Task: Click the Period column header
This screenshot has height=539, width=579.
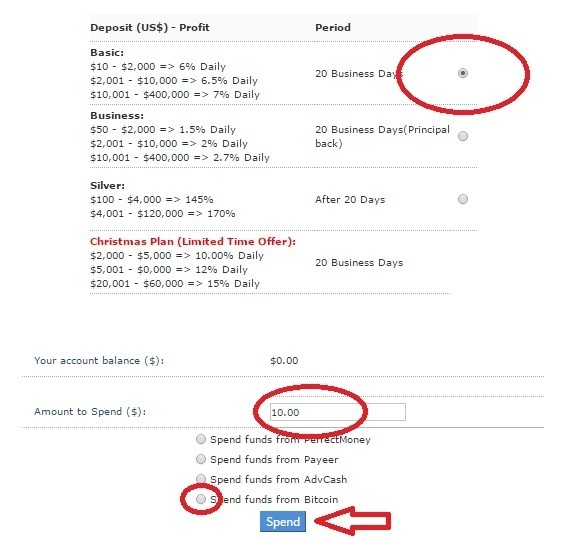Action: coord(333,28)
